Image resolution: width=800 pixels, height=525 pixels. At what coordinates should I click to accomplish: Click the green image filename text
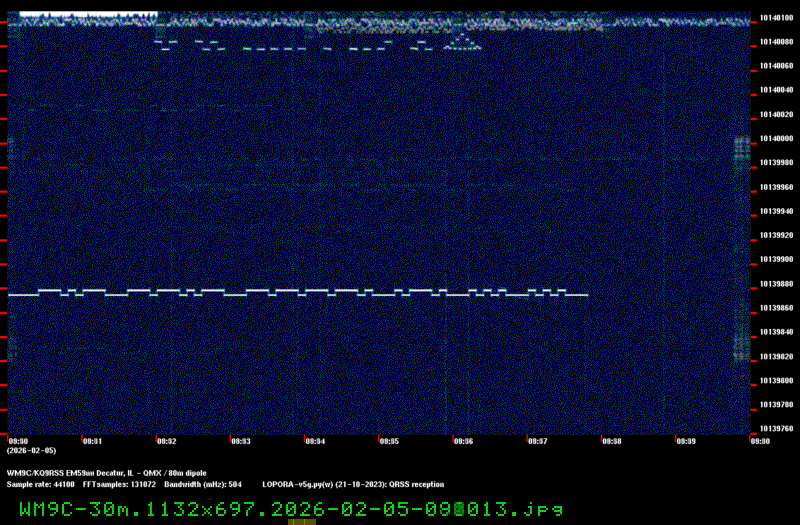(290, 509)
